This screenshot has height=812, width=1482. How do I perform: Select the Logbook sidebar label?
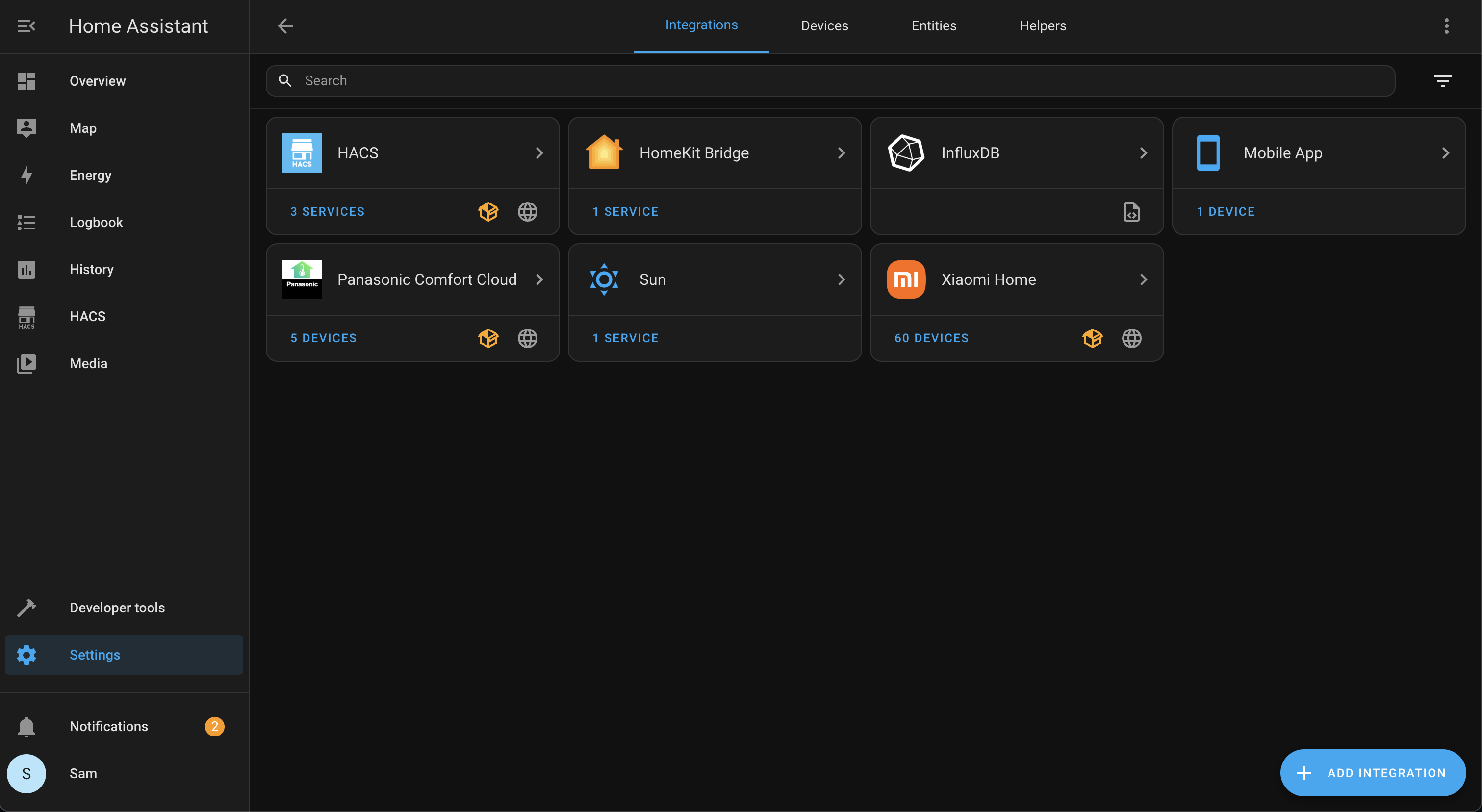[x=96, y=223]
